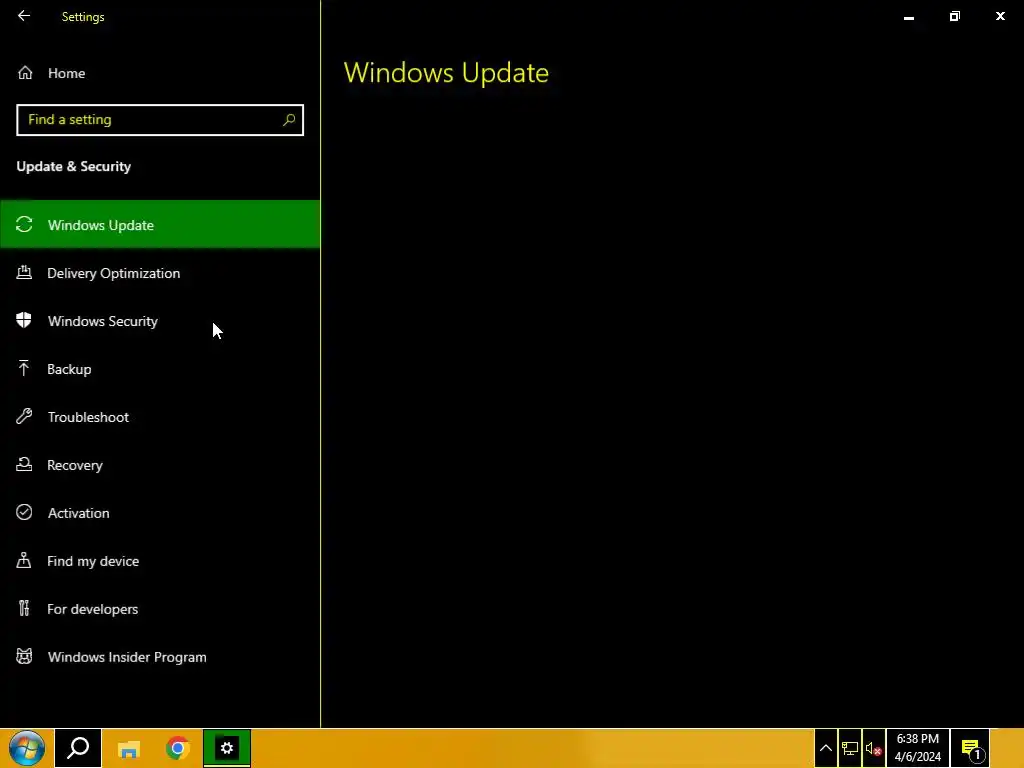Click the magnifier icon in search box
This screenshot has height=768, width=1024.
coord(289,120)
